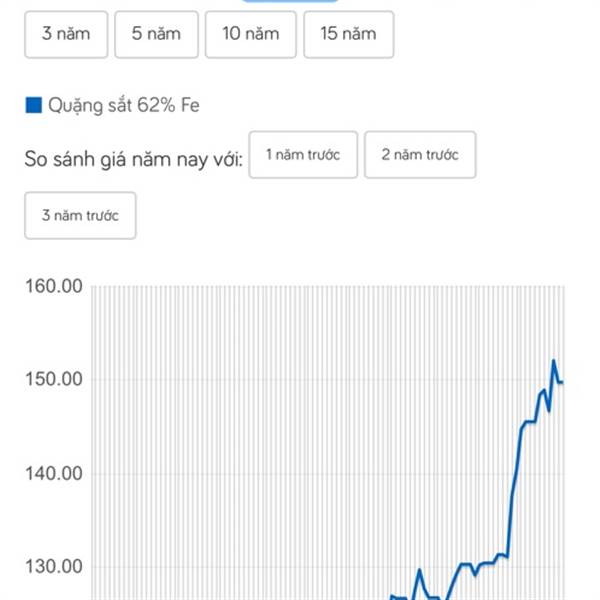Choose the 10 năm time range

[251, 34]
